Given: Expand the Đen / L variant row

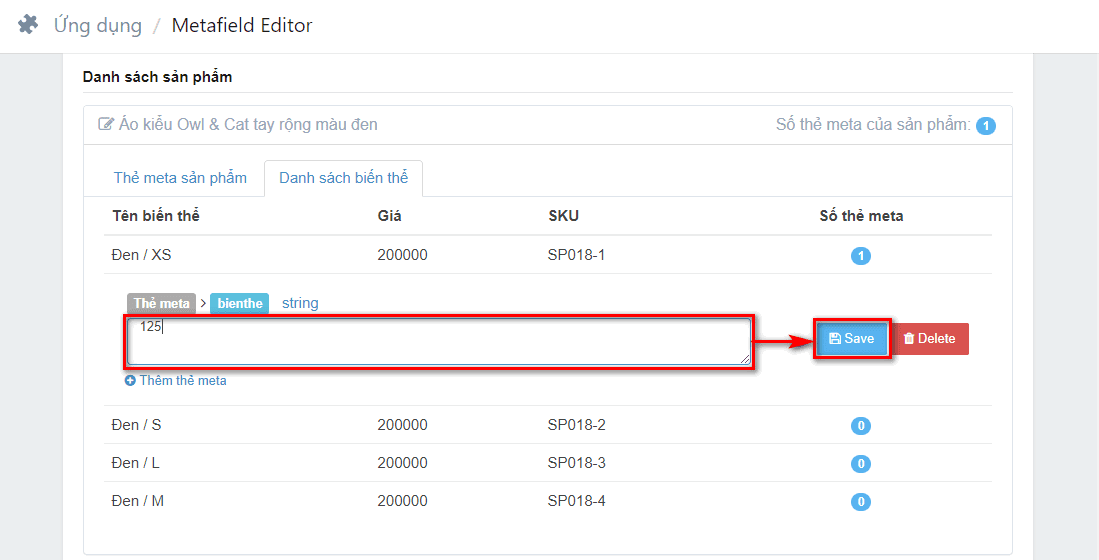Looking at the screenshot, I should tap(135, 463).
